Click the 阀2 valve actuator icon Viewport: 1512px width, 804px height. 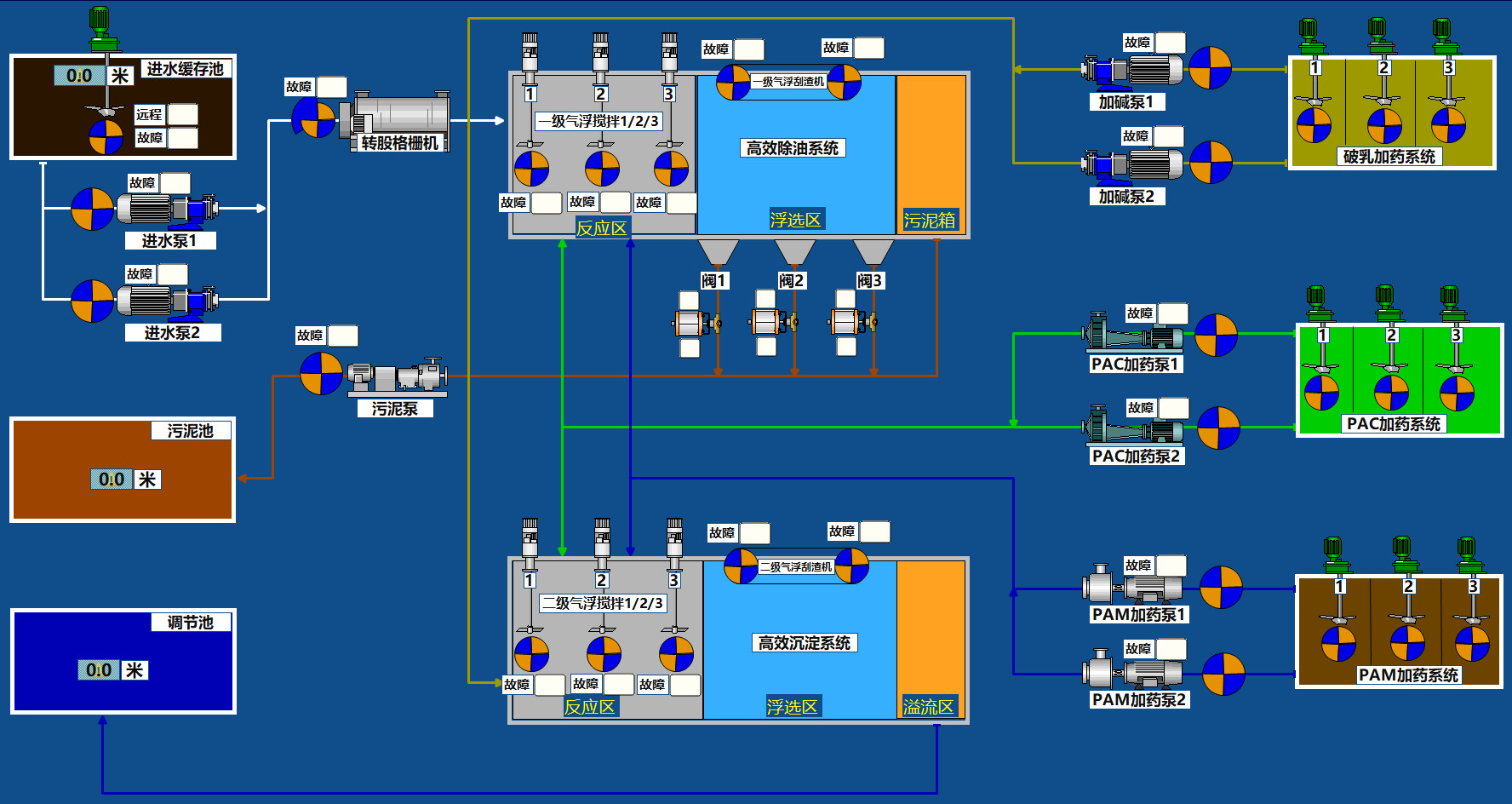(773, 322)
